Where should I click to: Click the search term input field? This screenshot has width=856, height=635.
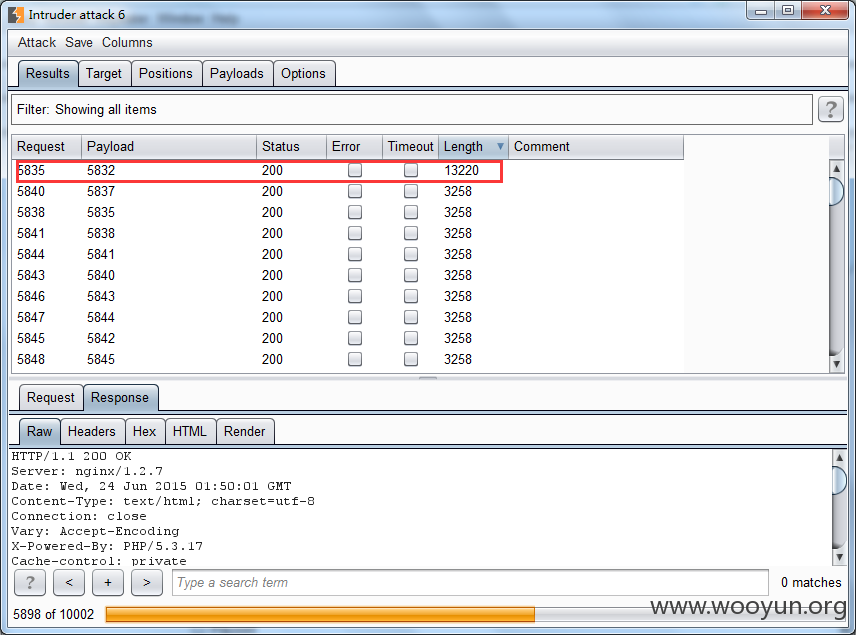(x=470, y=583)
